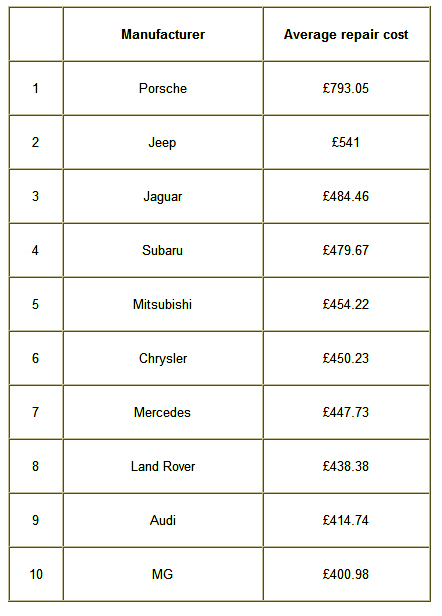Screen dimensions: 442x616
Task: Click the £484.46 cost value
Action: [x=346, y=196]
